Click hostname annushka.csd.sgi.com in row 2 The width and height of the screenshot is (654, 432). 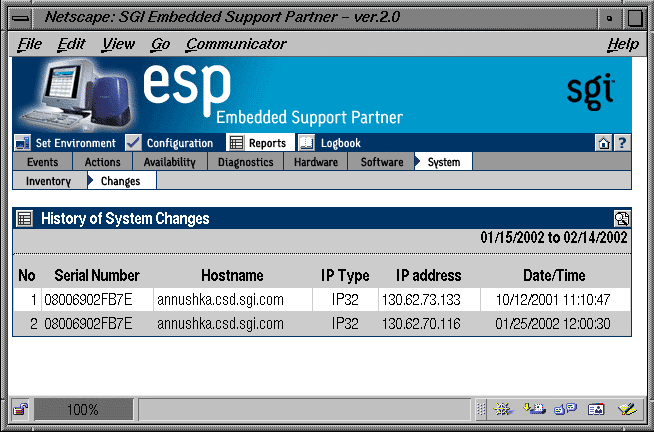click(220, 324)
